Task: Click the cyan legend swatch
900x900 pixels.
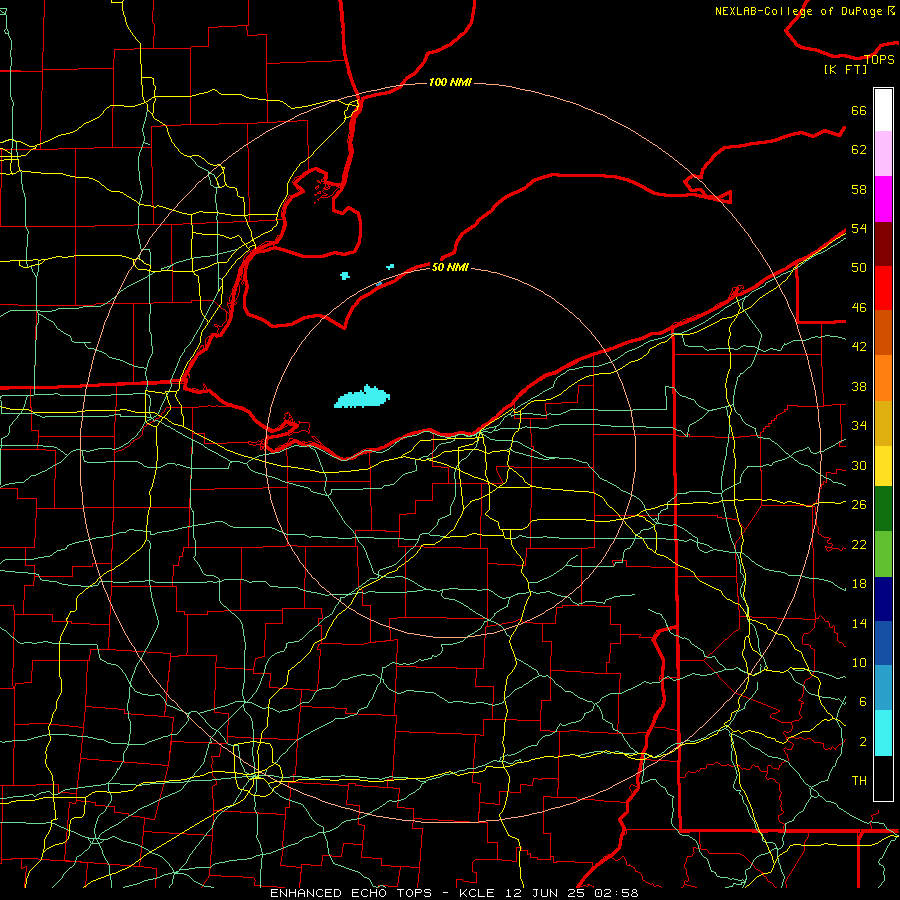Action: (883, 734)
